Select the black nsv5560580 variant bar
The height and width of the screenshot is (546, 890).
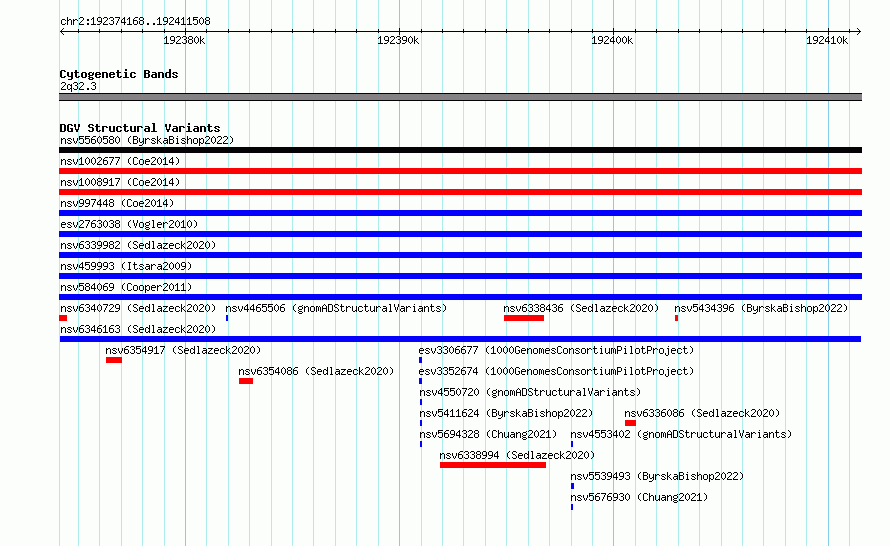(x=460, y=150)
